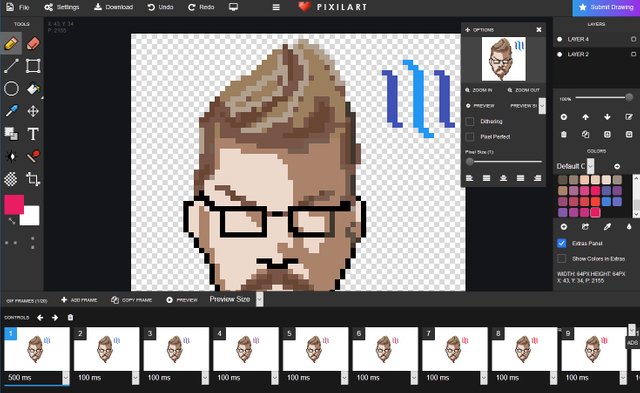Image resolution: width=640 pixels, height=393 pixels.
Task: Select the Pencil tool
Action: tap(11, 43)
